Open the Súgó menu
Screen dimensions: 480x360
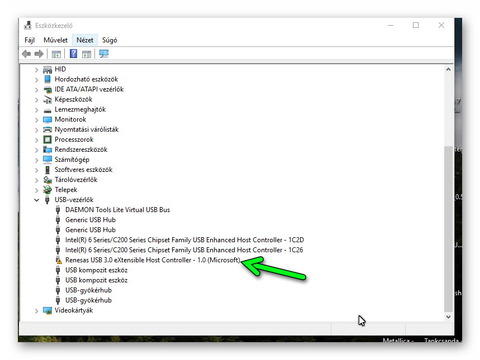110,40
